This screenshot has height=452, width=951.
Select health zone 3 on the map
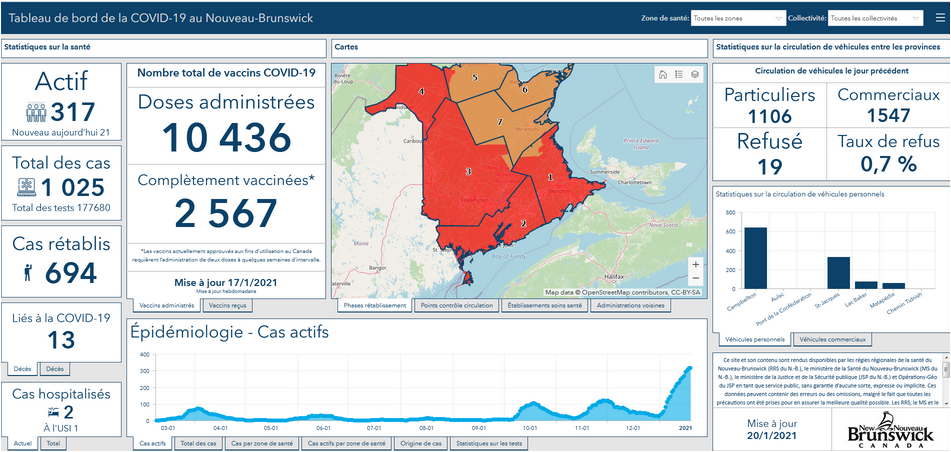(x=468, y=172)
